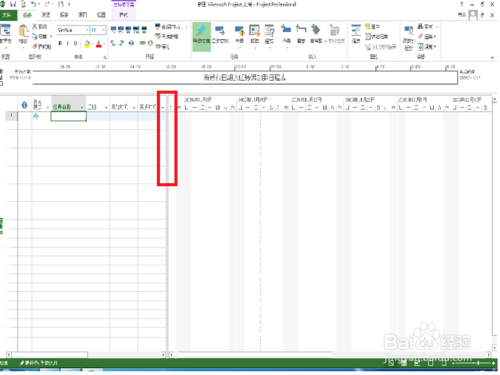Mark task 50% complete
Screen dimensions: 500x375
(x=129, y=30)
